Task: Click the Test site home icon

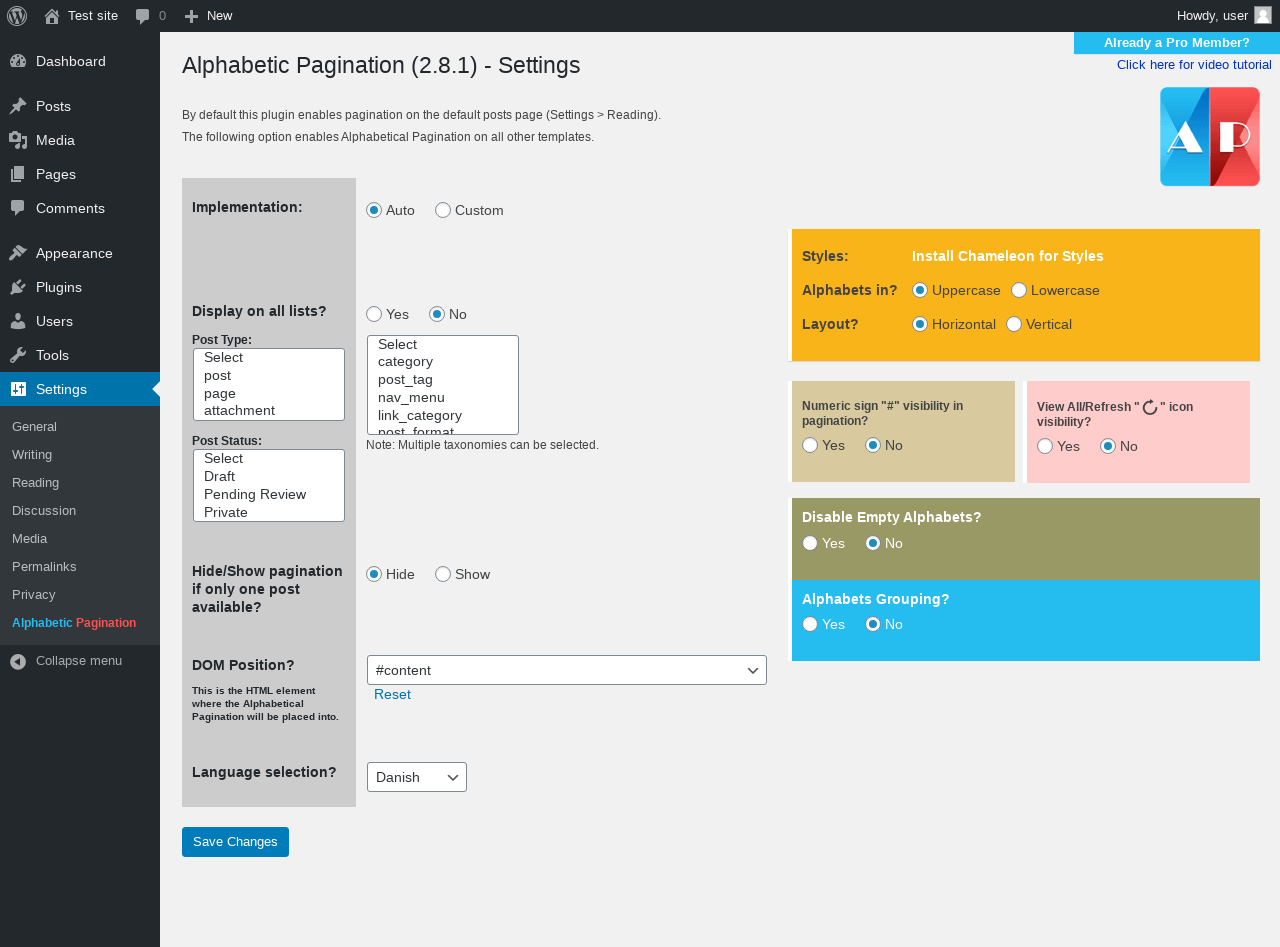Action: click(x=52, y=16)
